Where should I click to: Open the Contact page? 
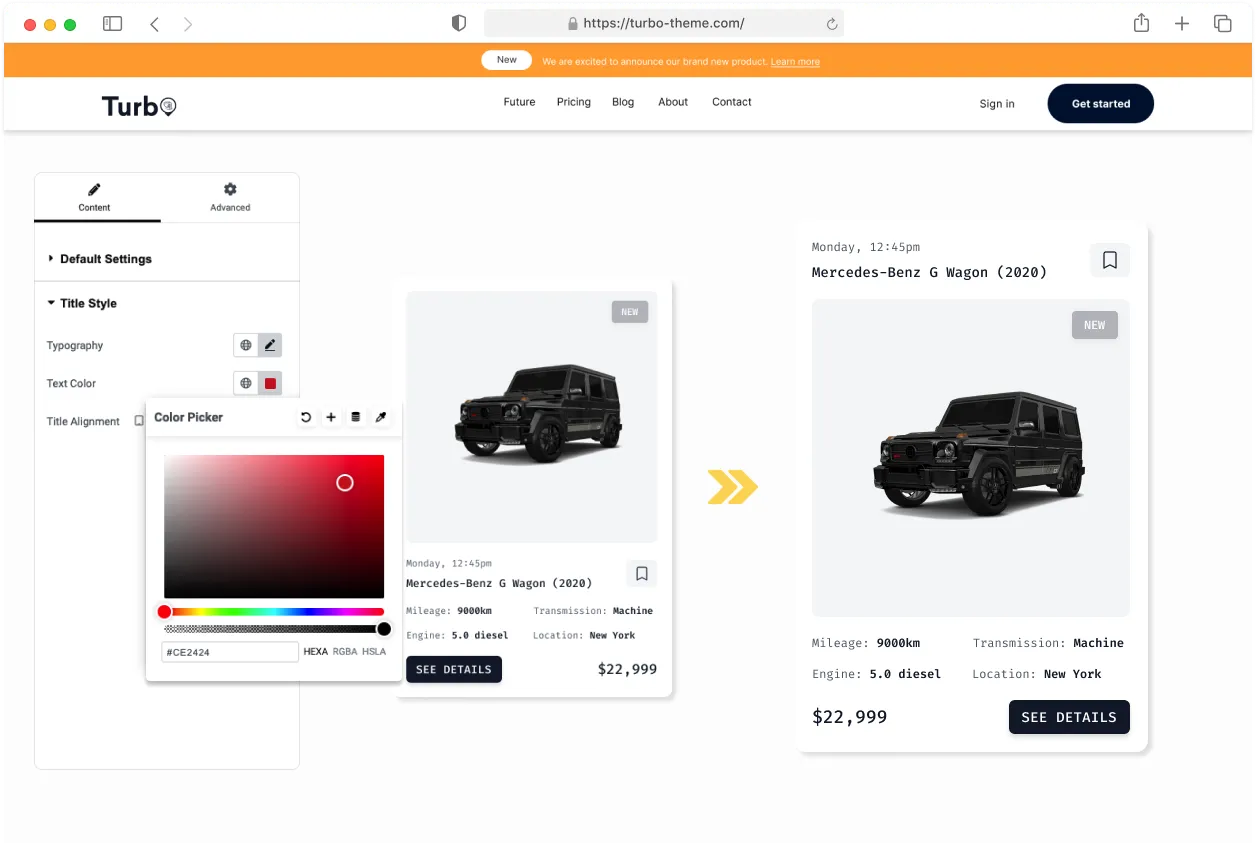click(732, 102)
